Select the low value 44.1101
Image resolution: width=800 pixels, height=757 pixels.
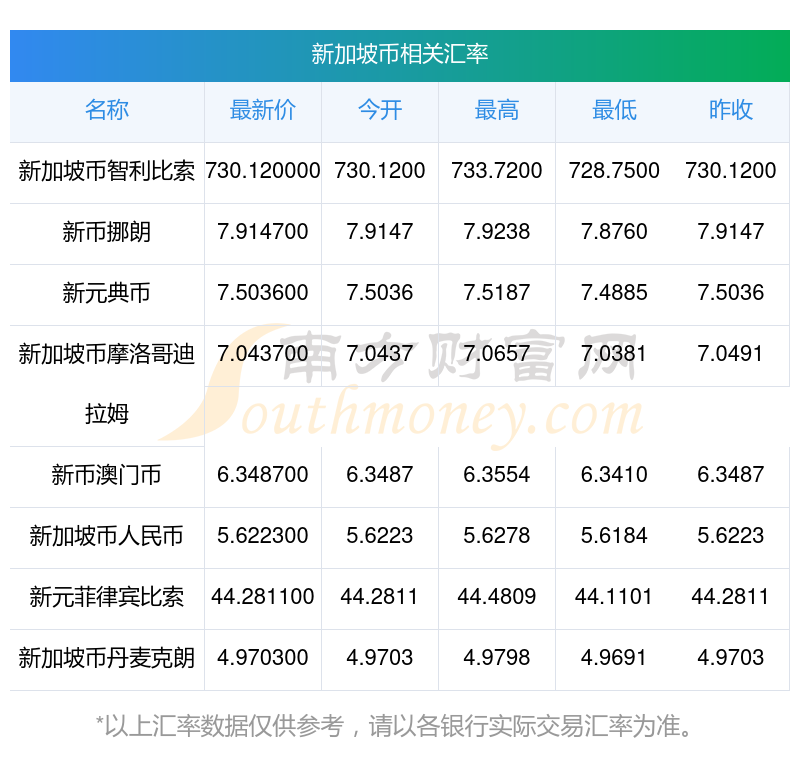click(614, 597)
